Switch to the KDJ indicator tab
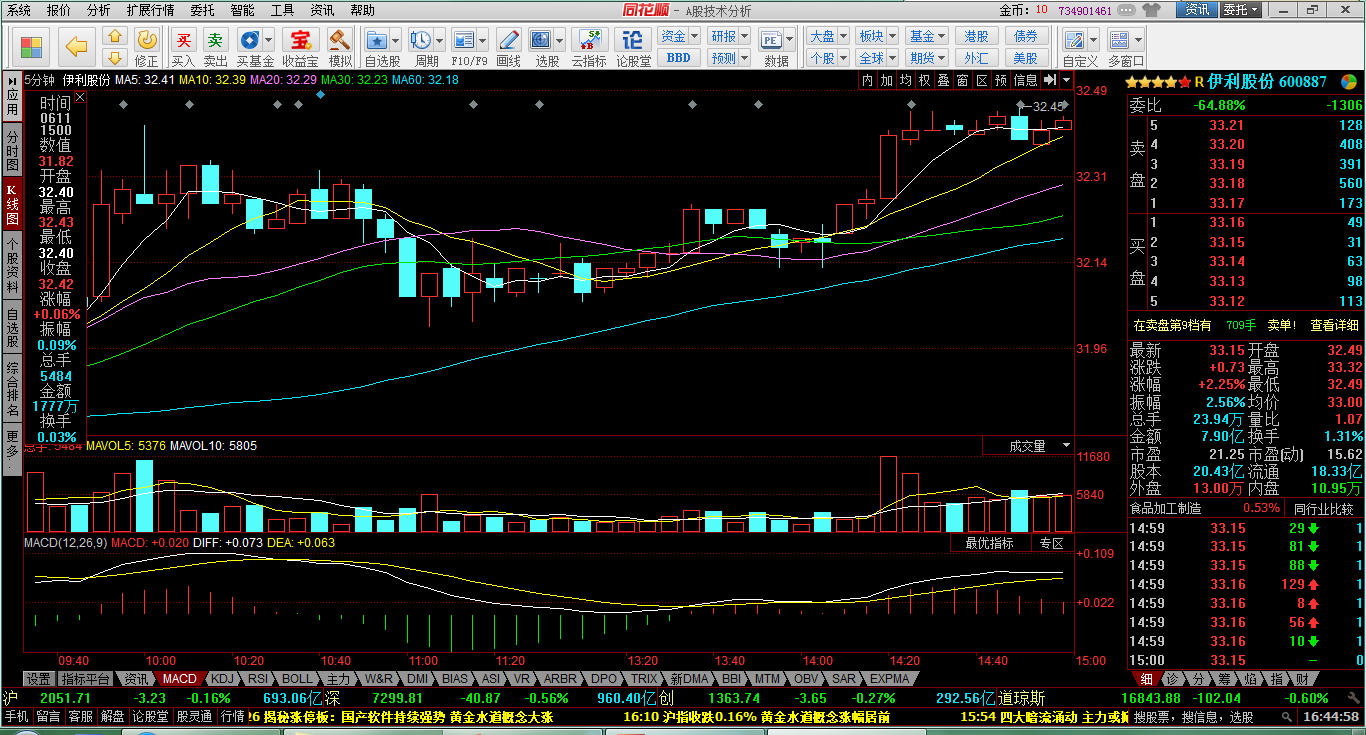The width and height of the screenshot is (1366, 735). coord(221,678)
